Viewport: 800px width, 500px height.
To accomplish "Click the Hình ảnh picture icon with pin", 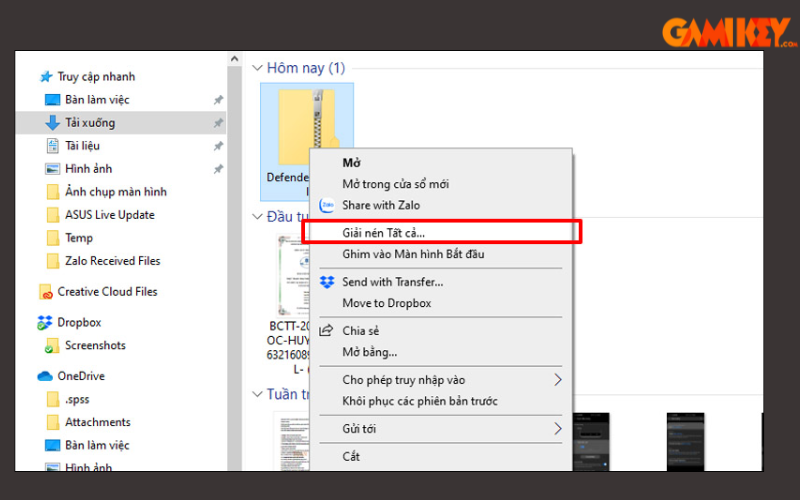I will tap(53, 169).
